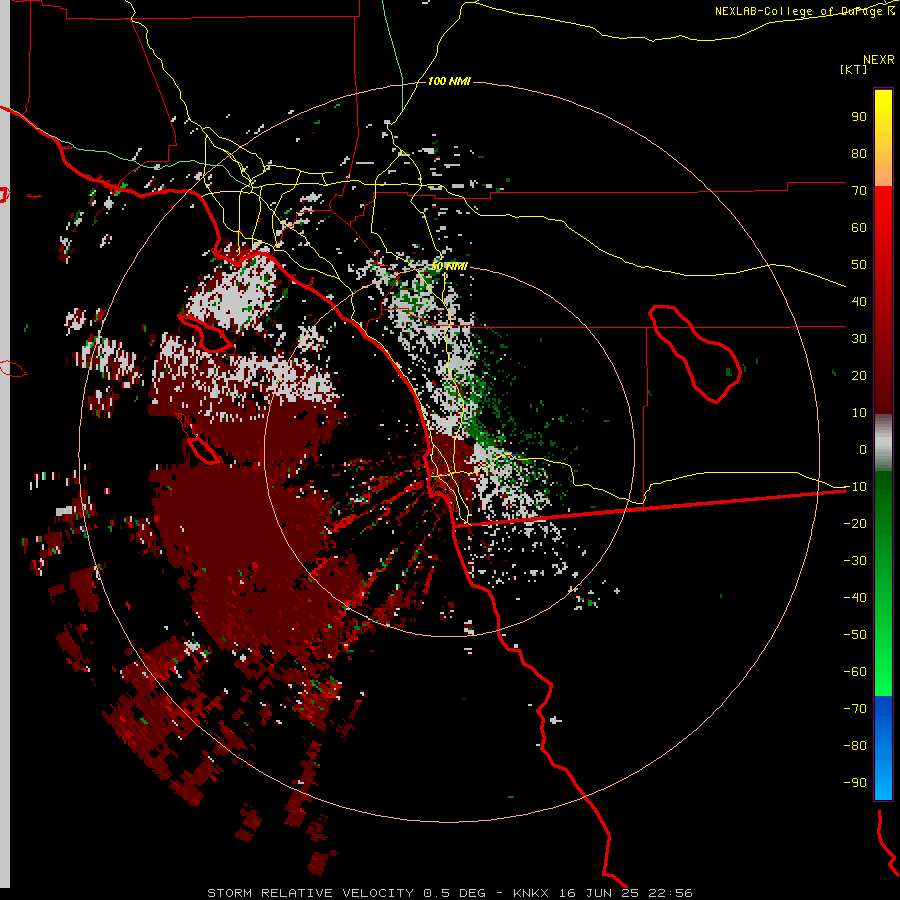Click the Santa Catalina Island outline
The height and width of the screenshot is (900, 900).
tap(206, 333)
